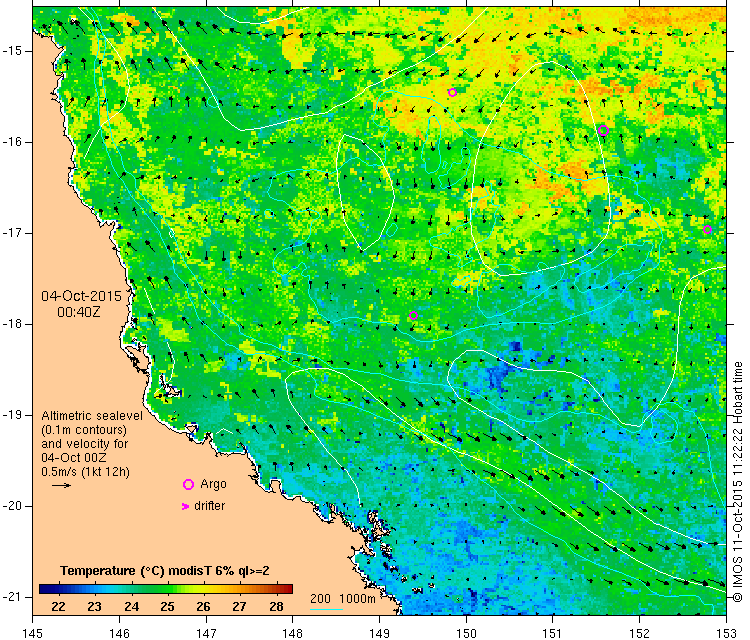Click longitude axis label 145
Screen dimensions: 750x640
33,633
